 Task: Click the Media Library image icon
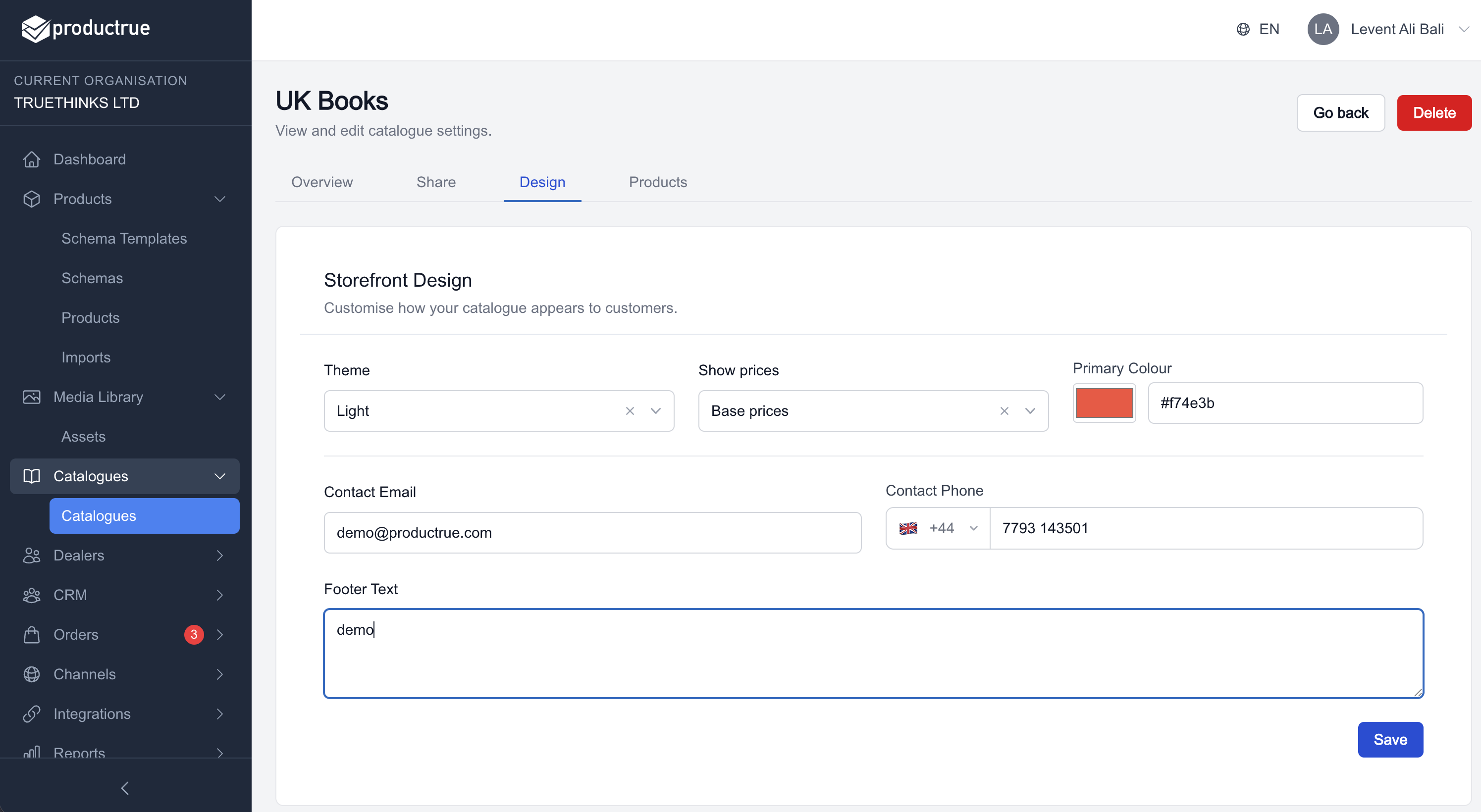click(x=32, y=397)
